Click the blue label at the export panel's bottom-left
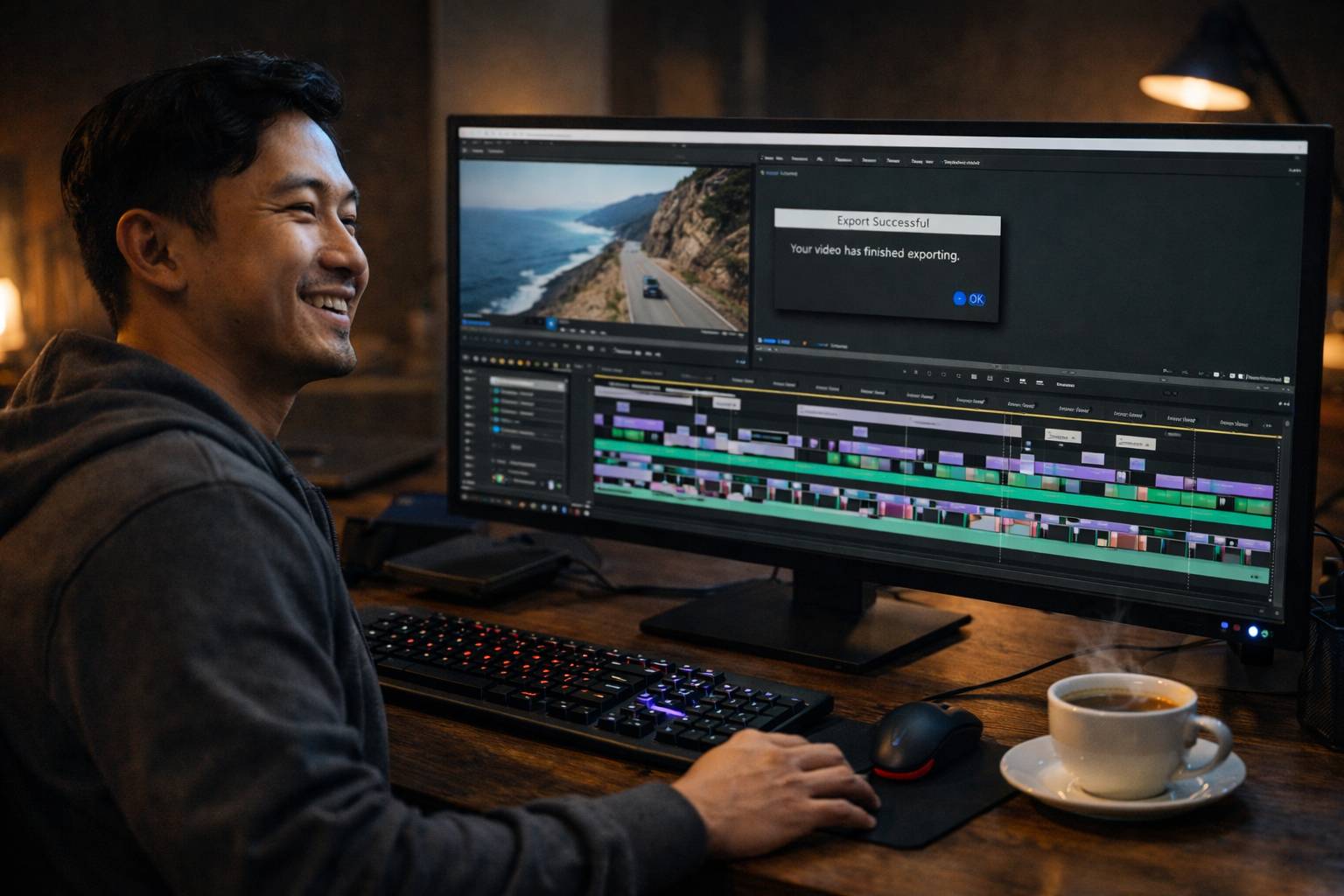 (x=773, y=340)
